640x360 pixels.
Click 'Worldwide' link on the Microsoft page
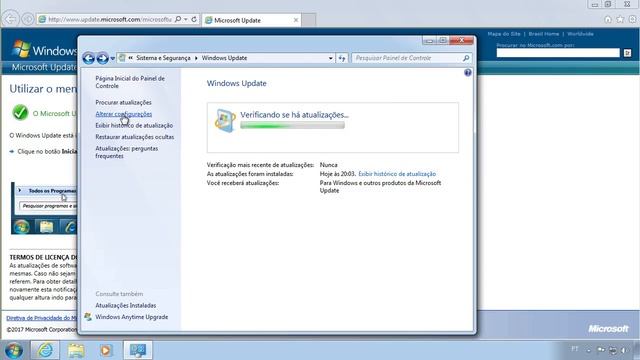point(580,34)
